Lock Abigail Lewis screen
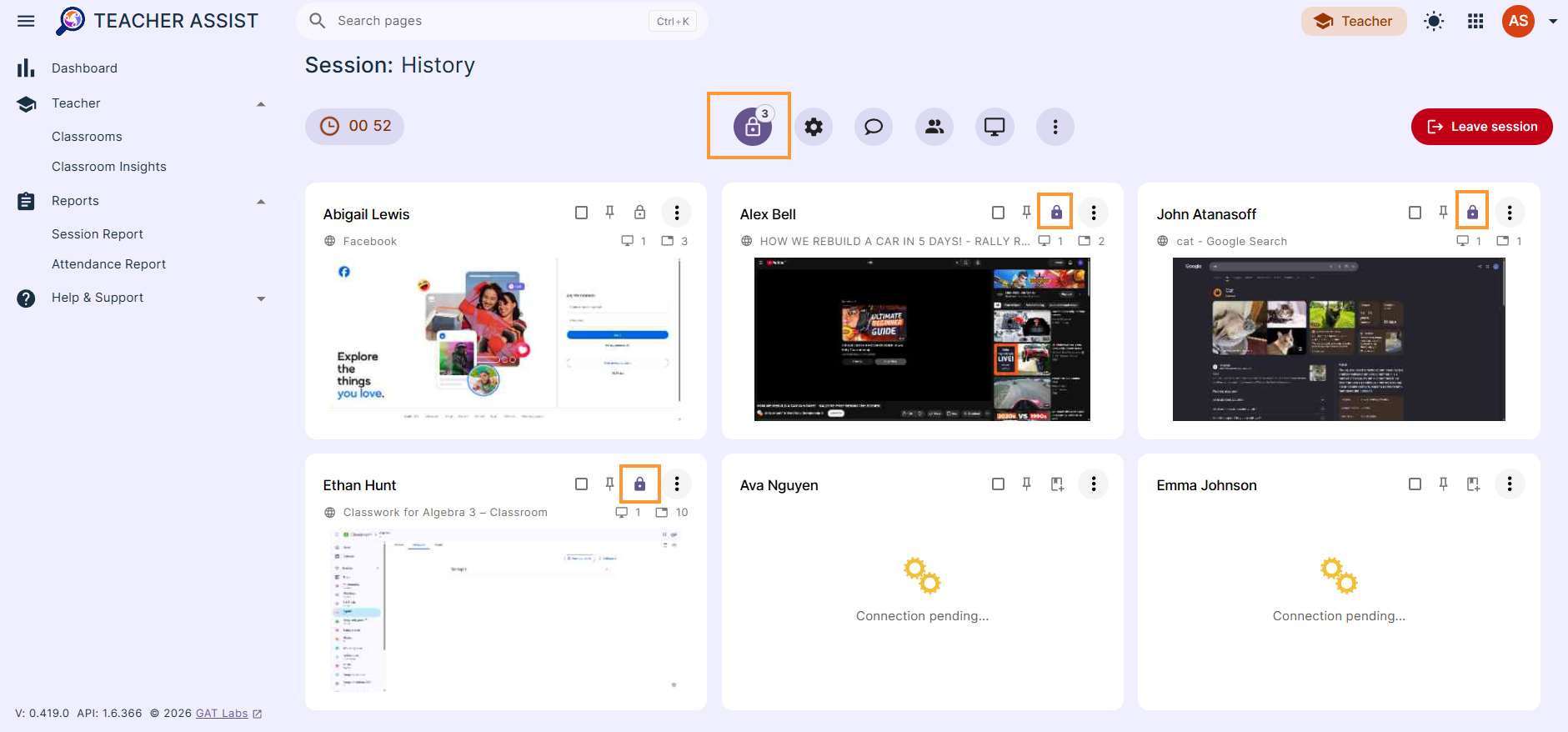 (639, 213)
